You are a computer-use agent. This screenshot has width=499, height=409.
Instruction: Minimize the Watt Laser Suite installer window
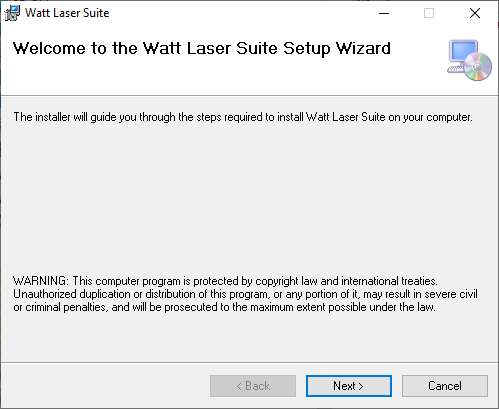click(384, 13)
